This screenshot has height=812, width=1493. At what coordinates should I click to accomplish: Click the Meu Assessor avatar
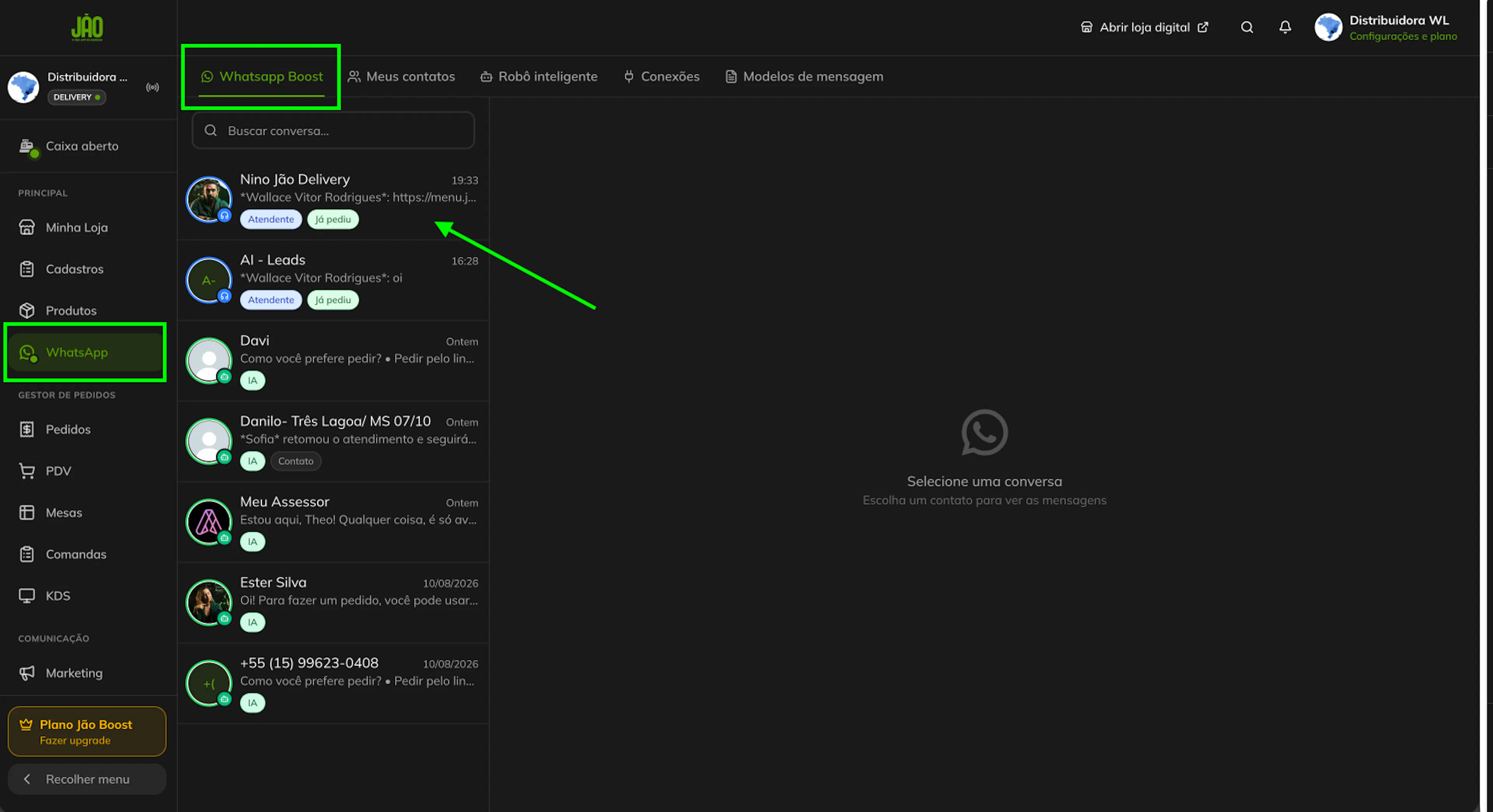pos(209,522)
